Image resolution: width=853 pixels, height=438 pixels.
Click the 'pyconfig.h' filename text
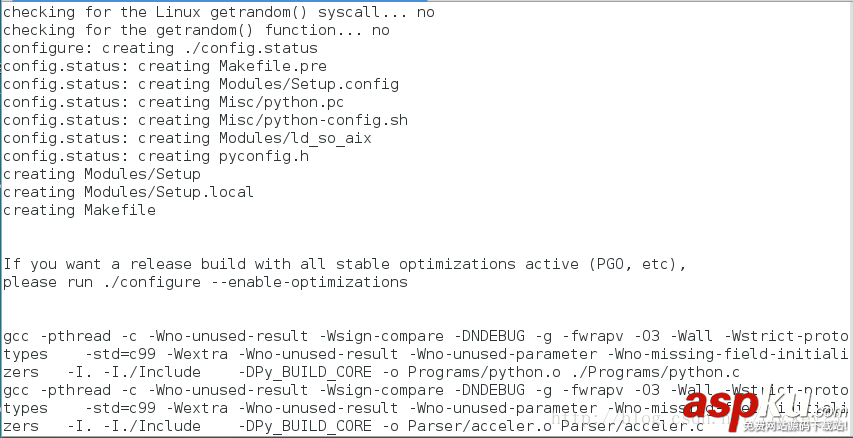click(x=263, y=156)
